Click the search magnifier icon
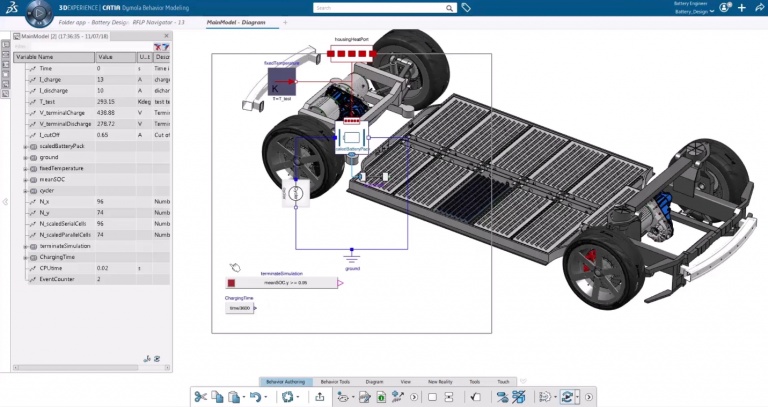 tap(449, 8)
